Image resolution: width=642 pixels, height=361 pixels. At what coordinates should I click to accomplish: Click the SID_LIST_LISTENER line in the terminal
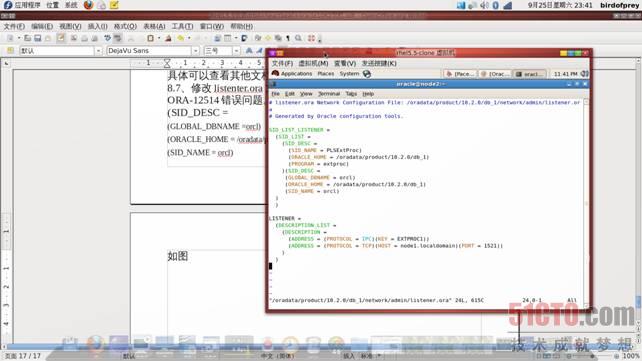click(299, 130)
